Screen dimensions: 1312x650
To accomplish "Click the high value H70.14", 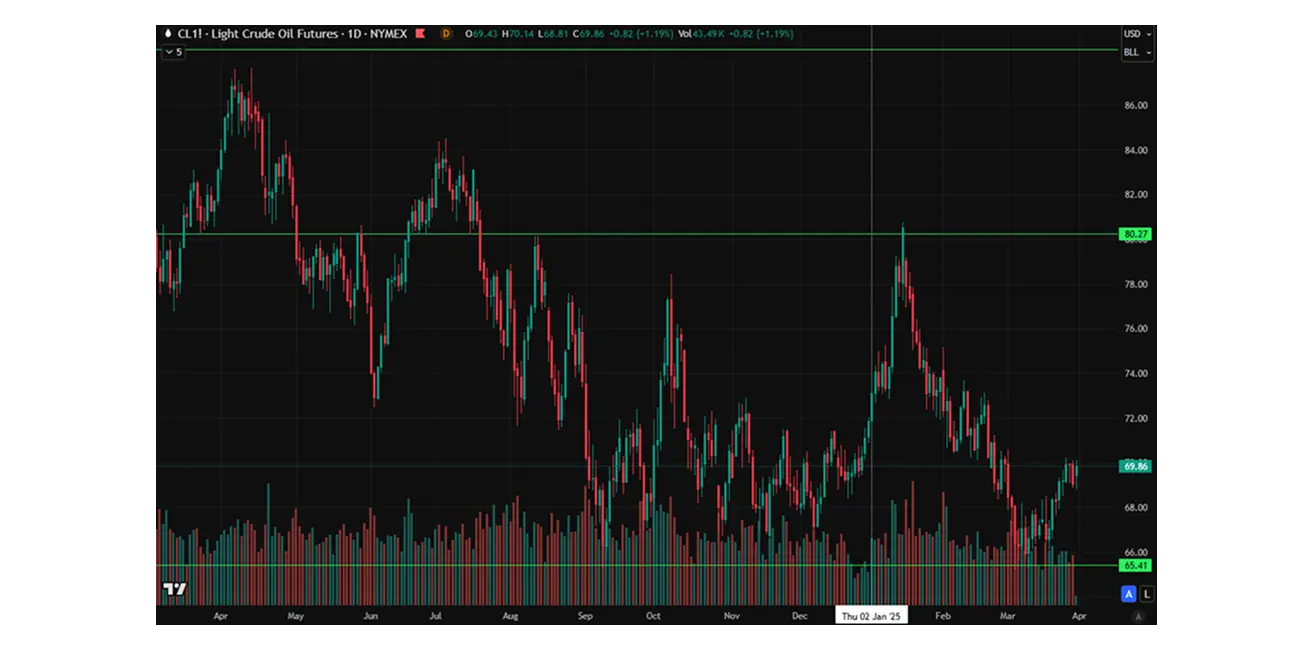I will [517, 33].
